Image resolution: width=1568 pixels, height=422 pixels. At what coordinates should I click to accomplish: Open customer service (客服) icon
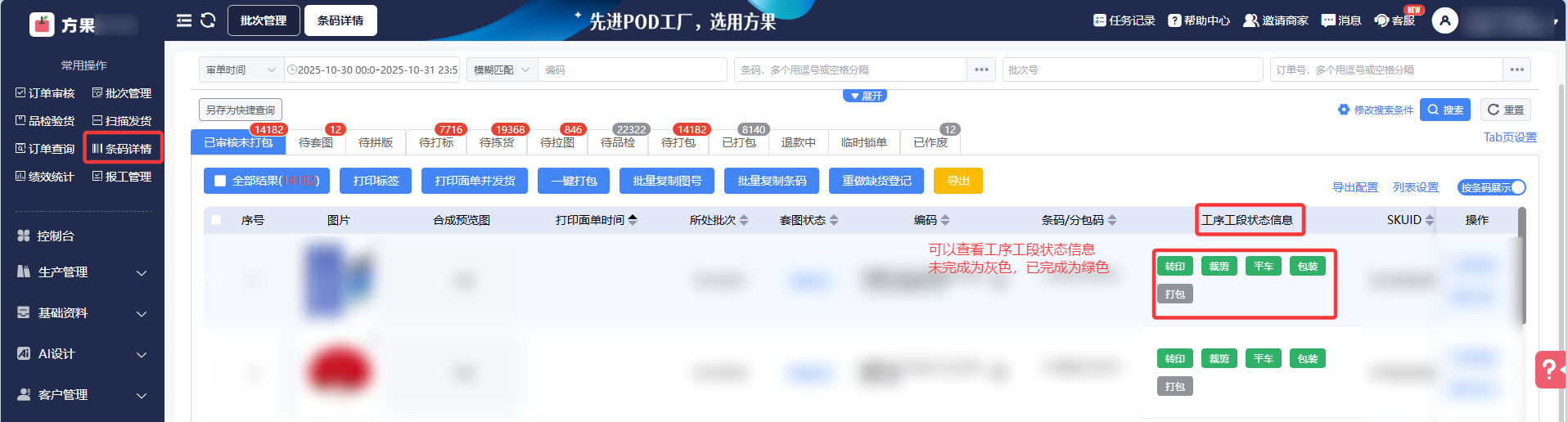1382,20
